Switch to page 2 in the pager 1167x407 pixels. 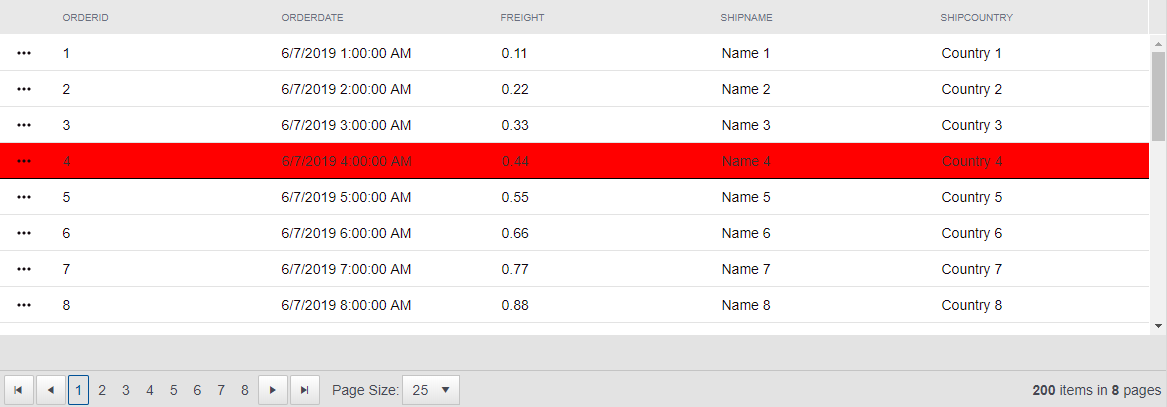(102, 390)
